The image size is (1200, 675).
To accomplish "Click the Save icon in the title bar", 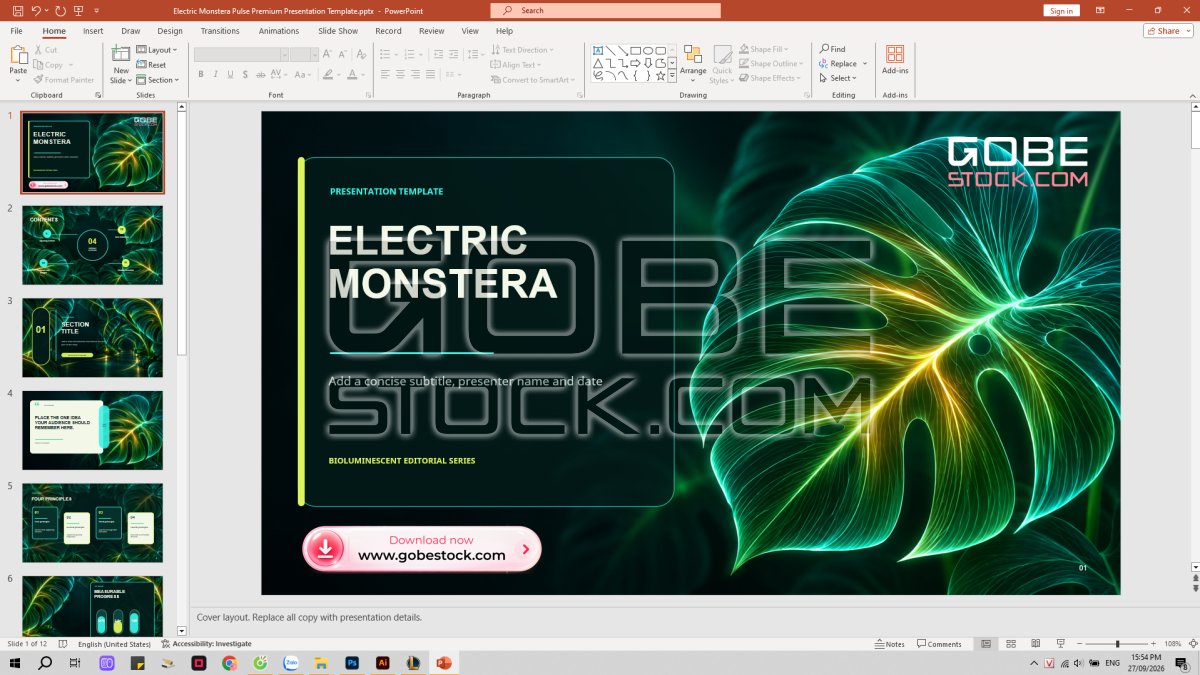I will [x=17, y=10].
